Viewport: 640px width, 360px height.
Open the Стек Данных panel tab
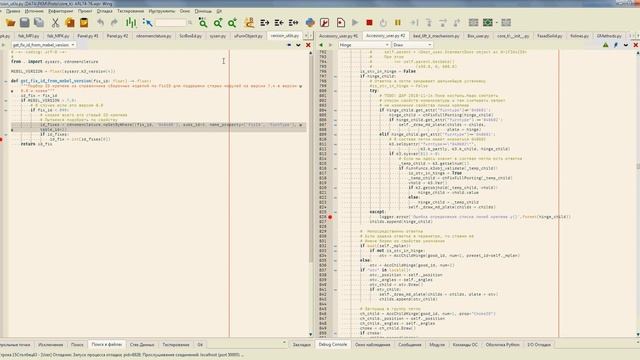[x=142, y=344]
